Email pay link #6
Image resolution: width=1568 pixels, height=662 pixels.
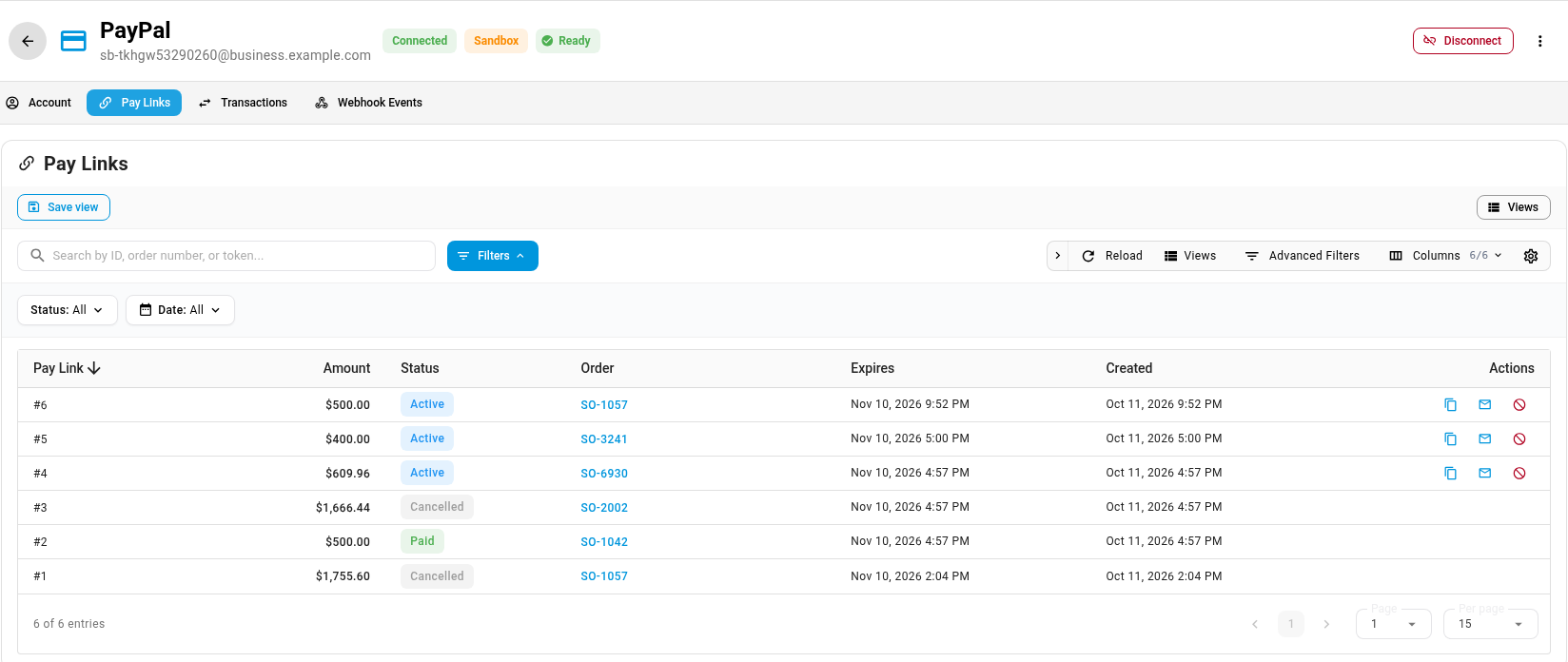point(1484,405)
